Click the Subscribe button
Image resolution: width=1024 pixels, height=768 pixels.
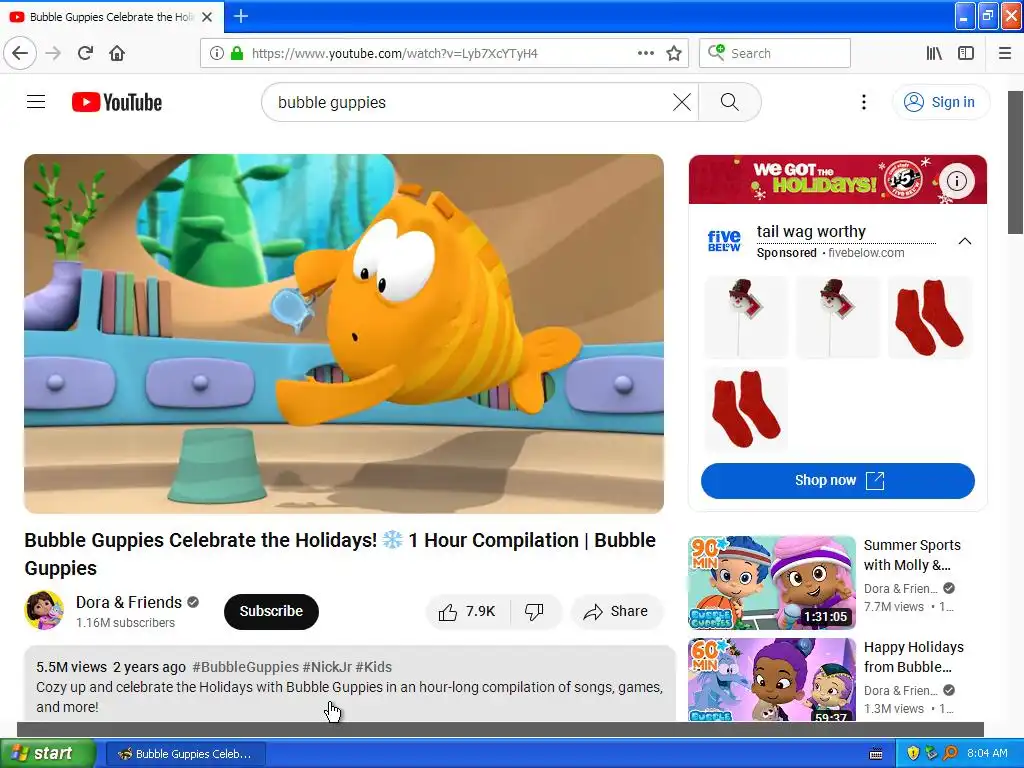click(271, 611)
